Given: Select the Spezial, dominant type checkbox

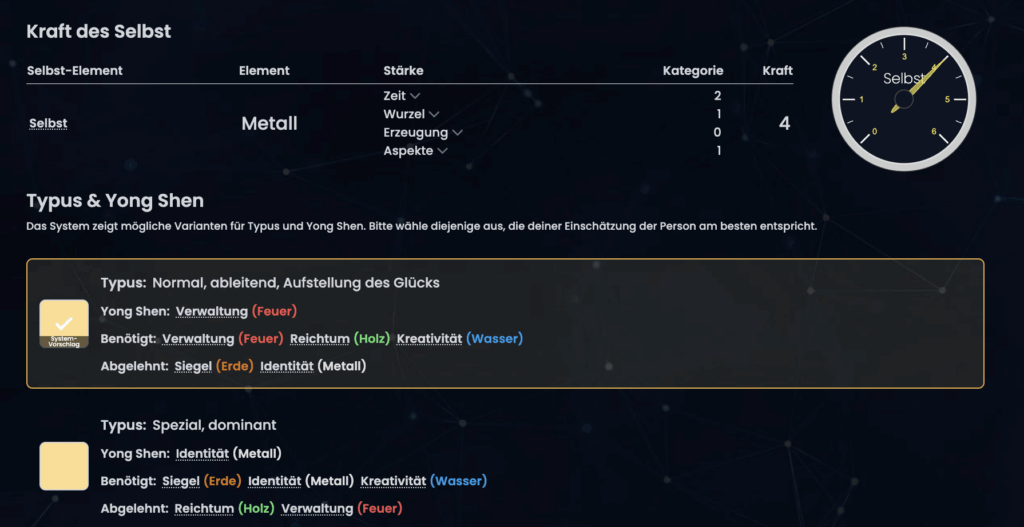Looking at the screenshot, I should (64, 466).
